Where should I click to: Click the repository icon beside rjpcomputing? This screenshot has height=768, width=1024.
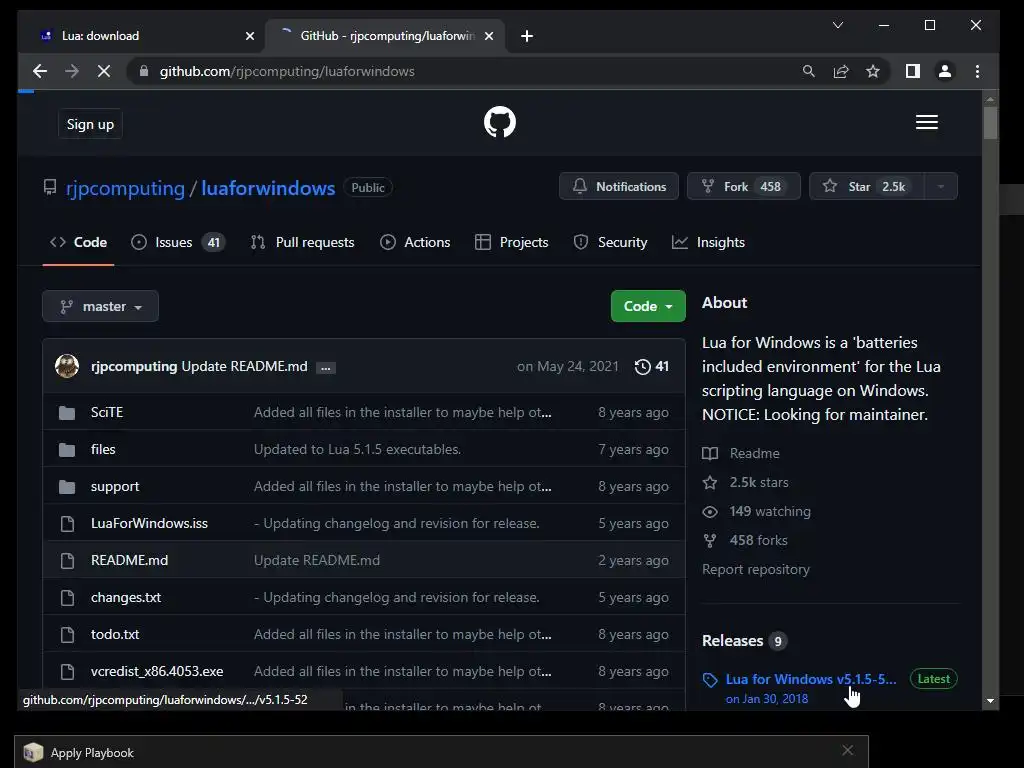click(x=50, y=187)
